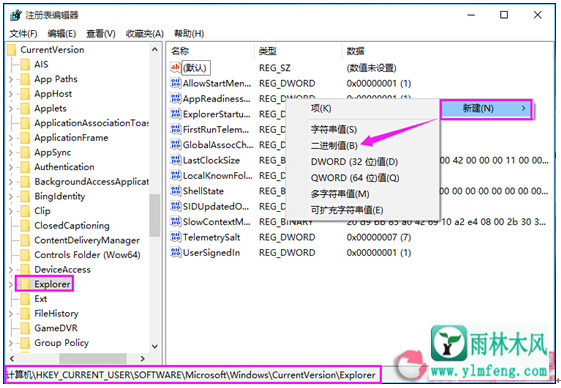
Task: Choose 多字符串值(M) menu entry
Action: [340, 194]
